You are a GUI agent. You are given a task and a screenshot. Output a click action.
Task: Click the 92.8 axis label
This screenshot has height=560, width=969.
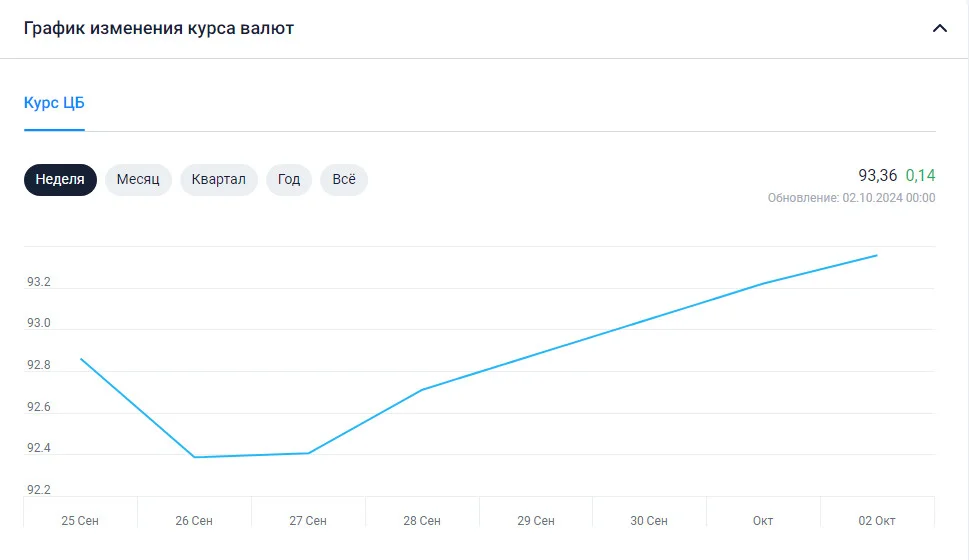click(x=38, y=365)
